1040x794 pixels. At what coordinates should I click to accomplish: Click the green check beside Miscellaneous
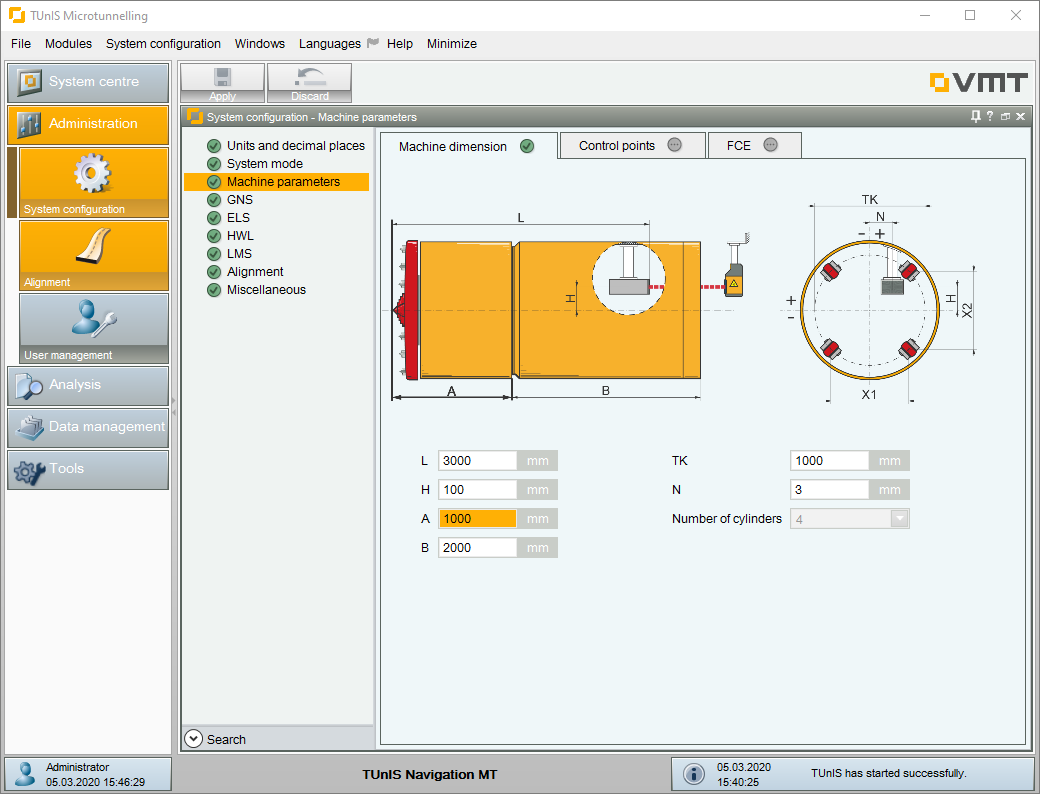pos(214,290)
